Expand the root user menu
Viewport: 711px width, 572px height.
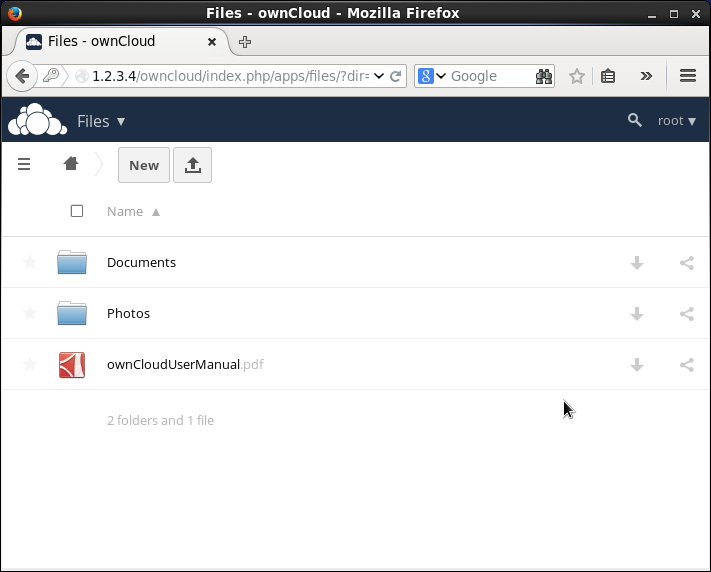(677, 121)
